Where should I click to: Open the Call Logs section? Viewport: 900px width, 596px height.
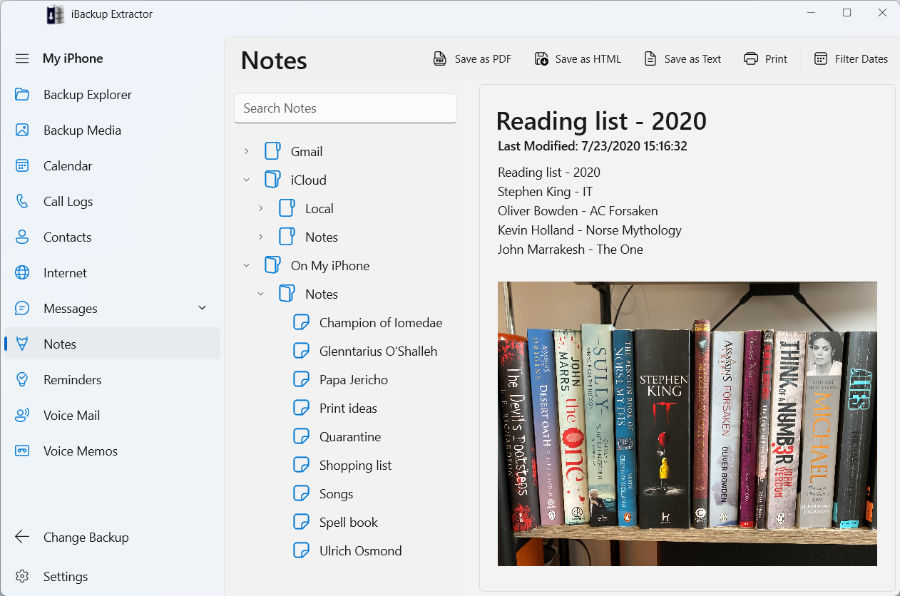pyautogui.click(x=67, y=201)
